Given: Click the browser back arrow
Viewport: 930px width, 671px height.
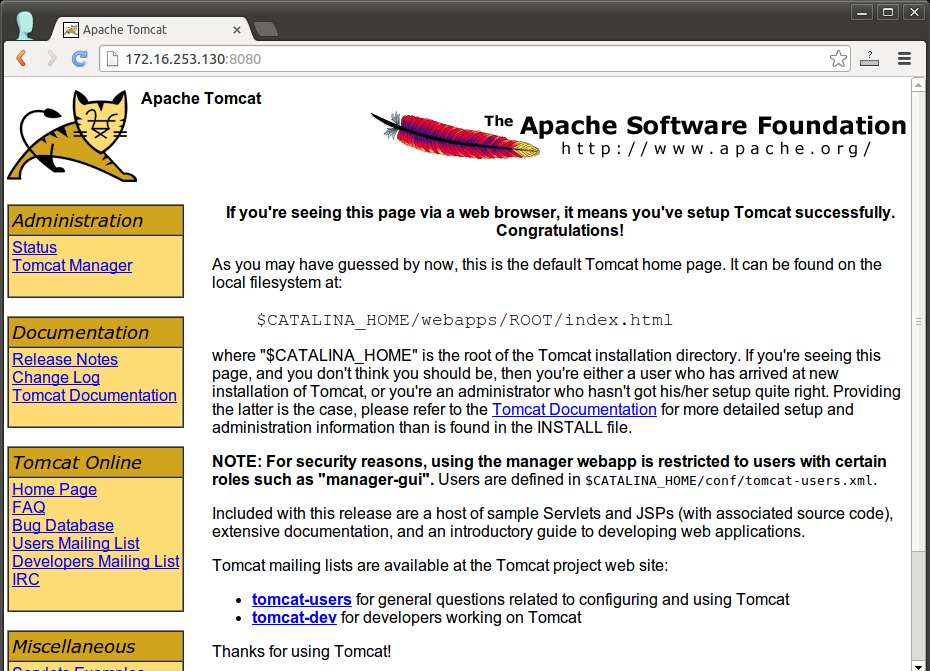Looking at the screenshot, I should pos(21,59).
